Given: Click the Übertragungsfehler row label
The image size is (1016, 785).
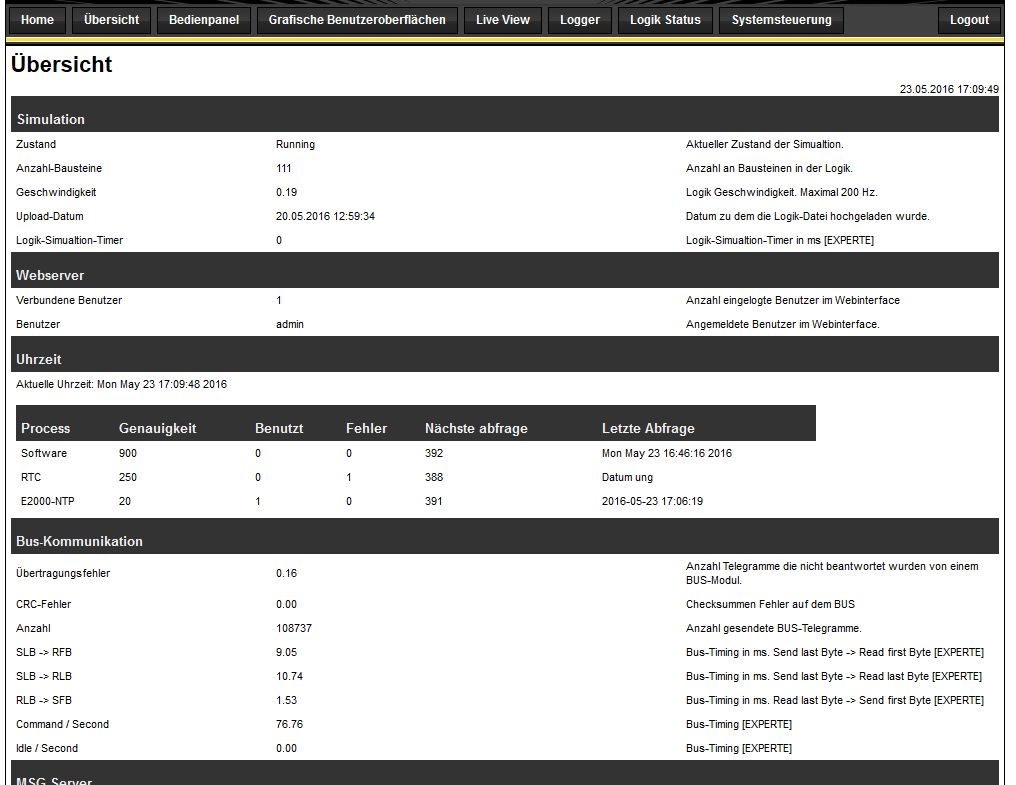Looking at the screenshot, I should point(63,573).
